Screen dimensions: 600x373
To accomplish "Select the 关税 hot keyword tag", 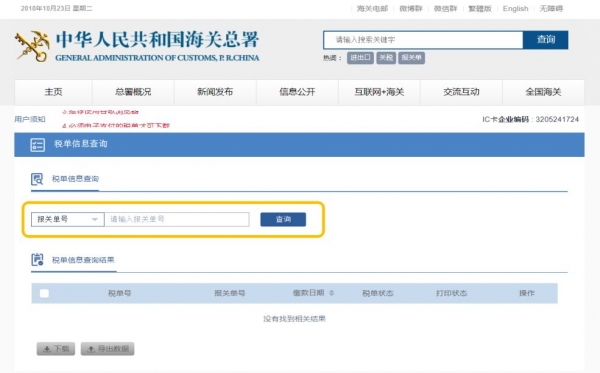I will click(x=386, y=58).
